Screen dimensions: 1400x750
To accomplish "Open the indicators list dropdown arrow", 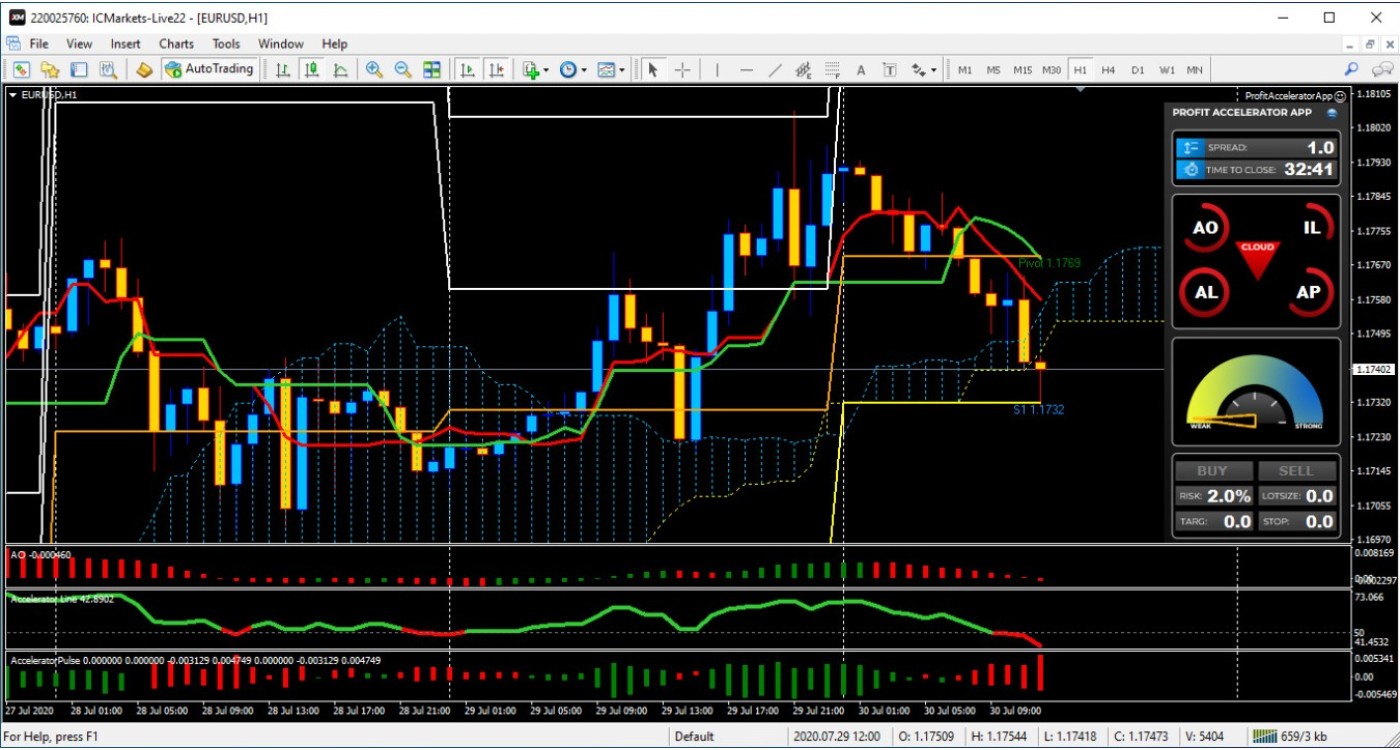I will point(545,70).
